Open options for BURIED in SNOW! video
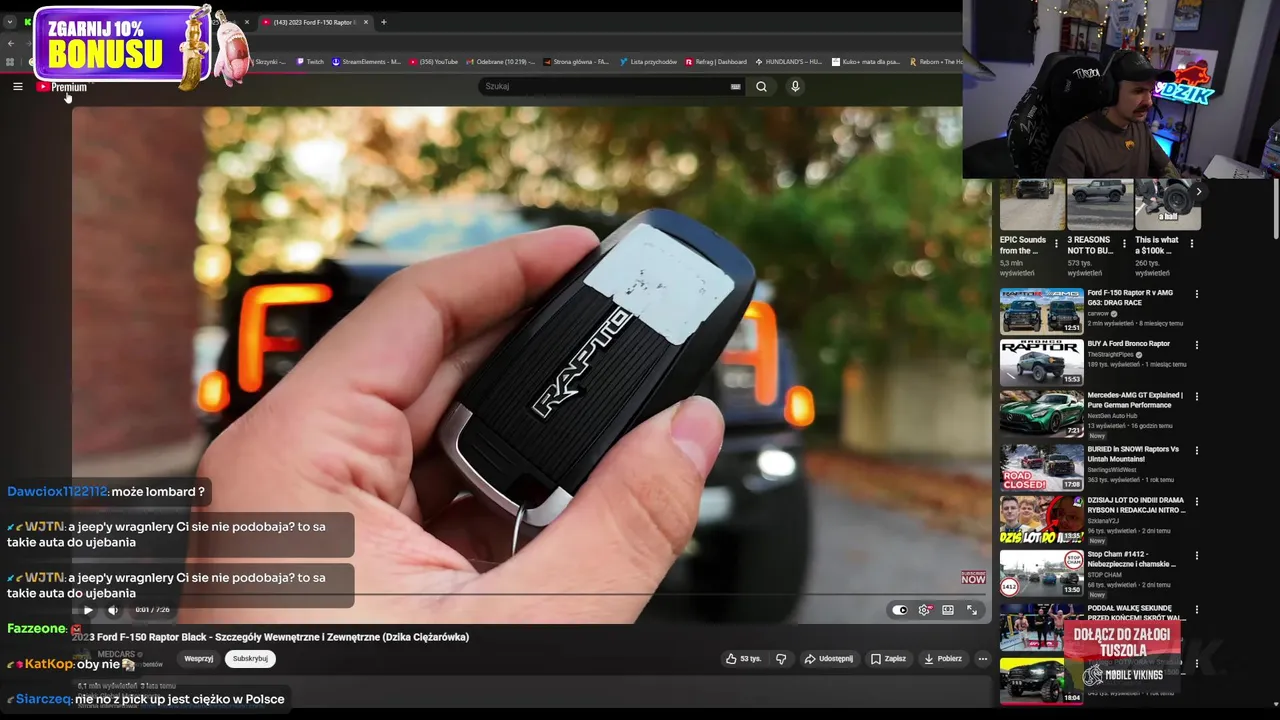Screen dimensions: 1280x720 pyautogui.click(x=1197, y=450)
